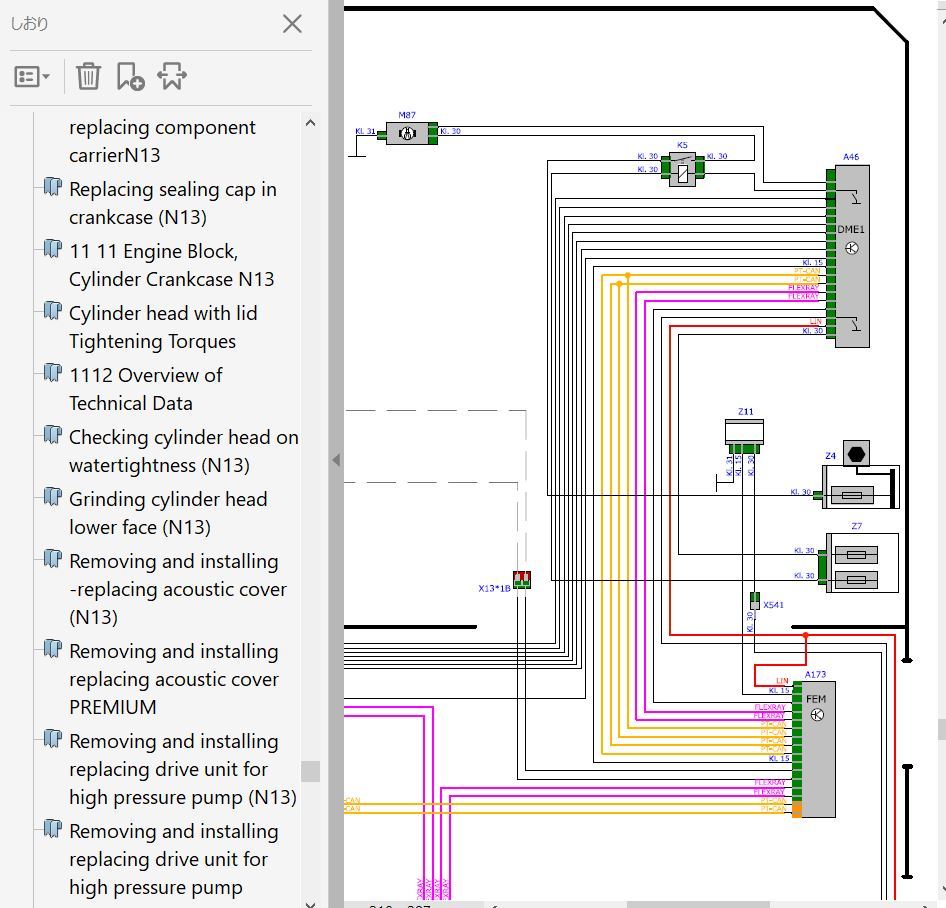Click bookmark icon beside Cylinder head with lid

click(x=52, y=311)
